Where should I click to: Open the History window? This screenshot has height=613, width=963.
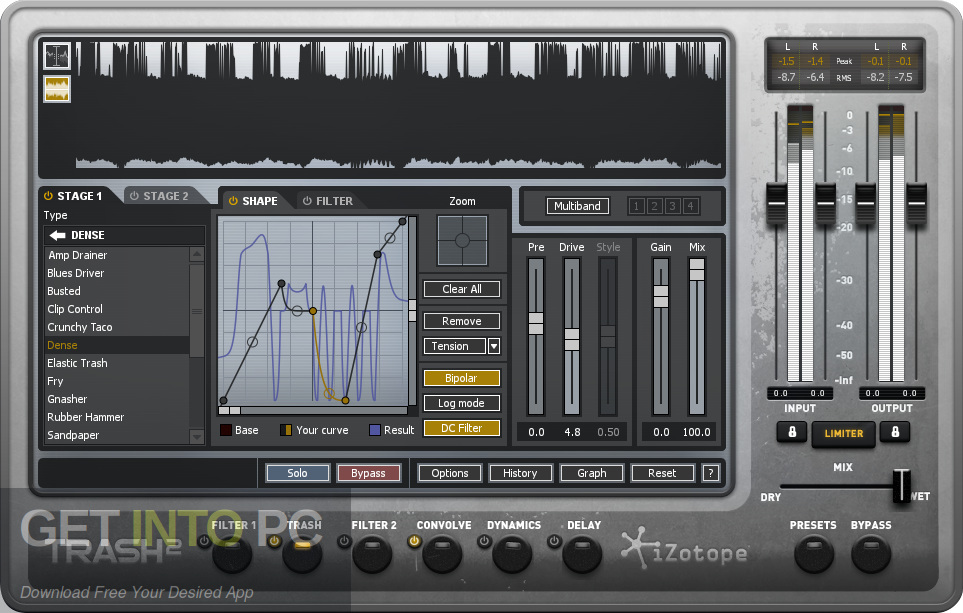point(520,473)
